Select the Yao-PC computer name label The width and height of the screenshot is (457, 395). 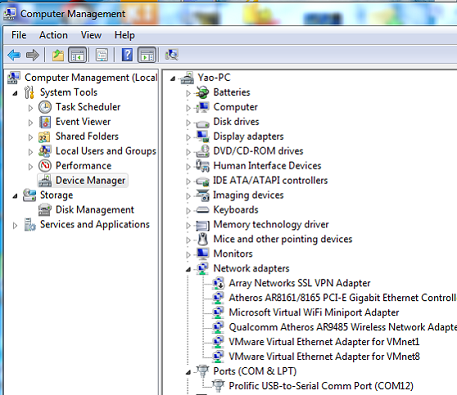(214, 78)
